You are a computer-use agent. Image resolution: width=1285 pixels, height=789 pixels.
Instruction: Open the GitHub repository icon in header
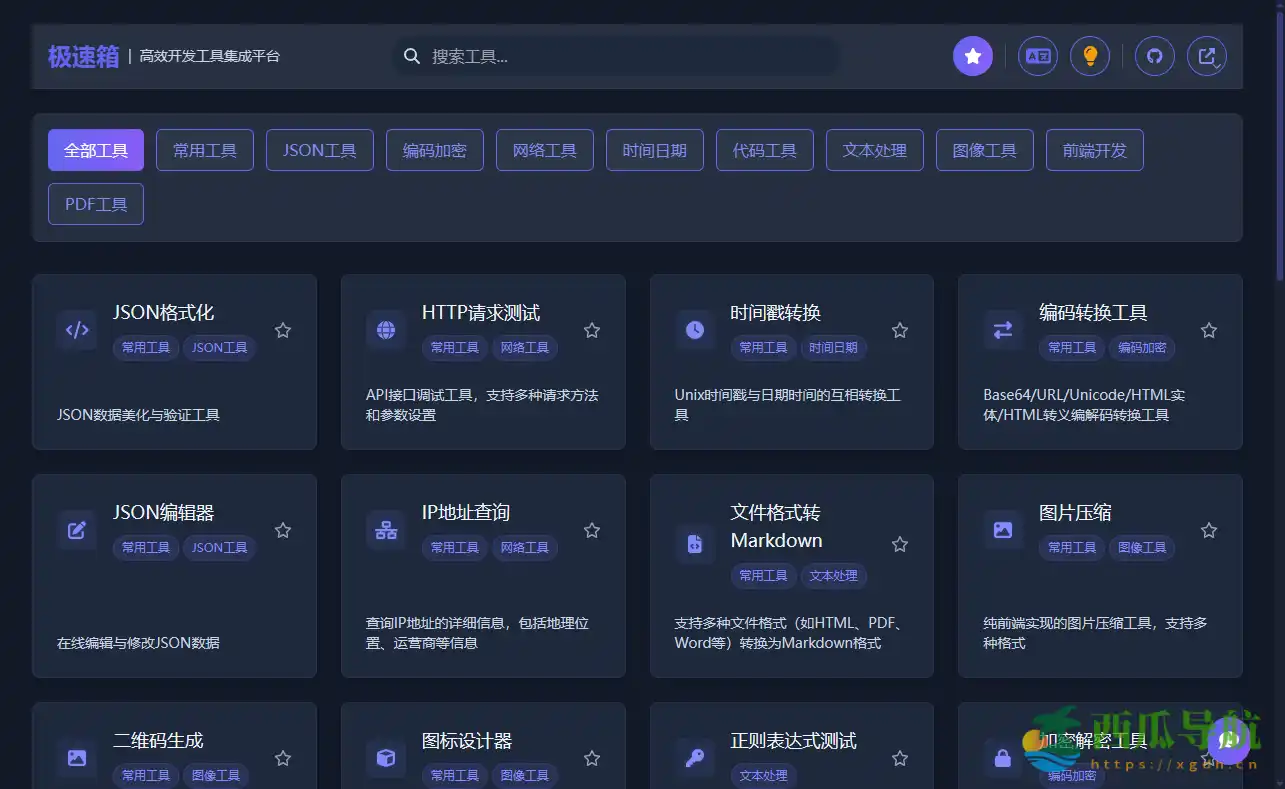click(1154, 56)
